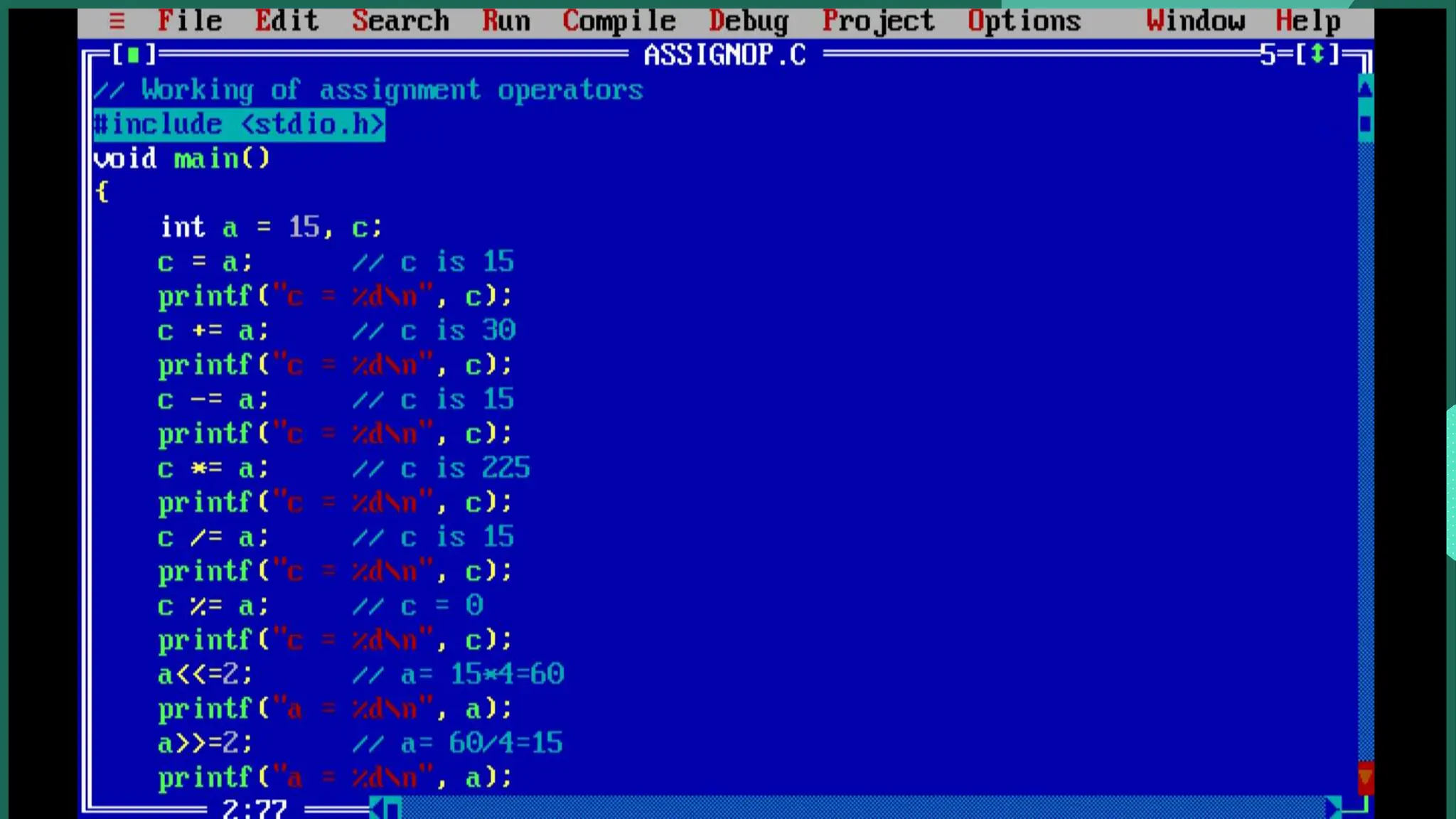Click the printf line below 'c = a;'
The image size is (1456, 819).
pyautogui.click(x=335, y=296)
